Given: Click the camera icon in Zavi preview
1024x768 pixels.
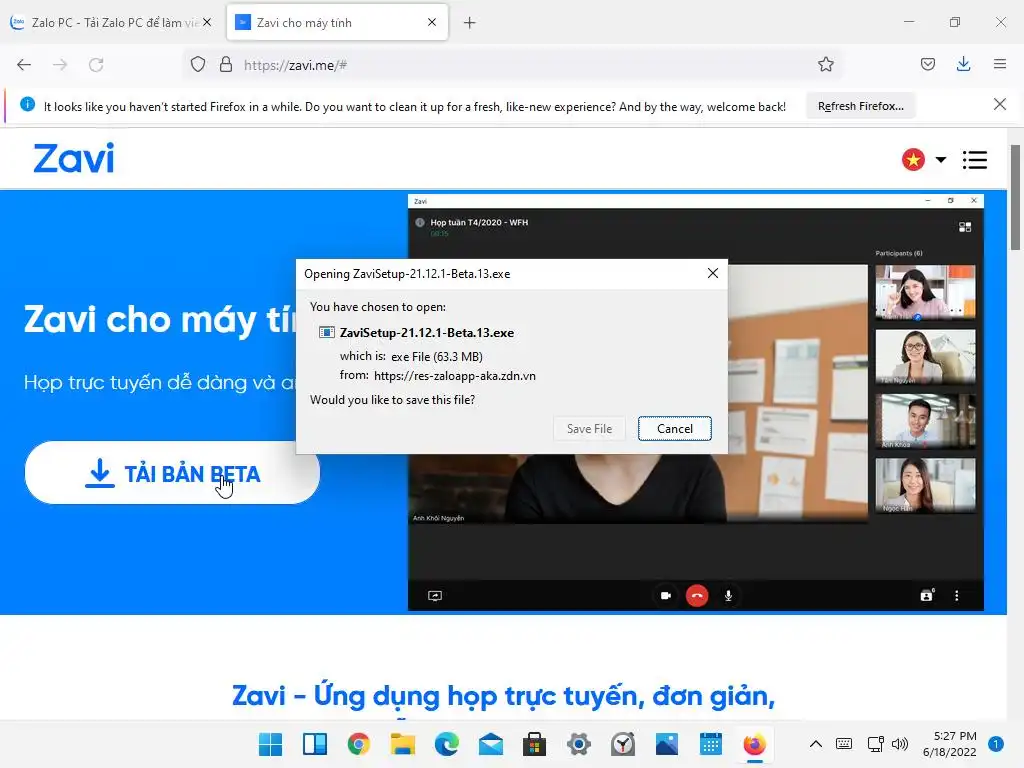Looking at the screenshot, I should point(666,596).
